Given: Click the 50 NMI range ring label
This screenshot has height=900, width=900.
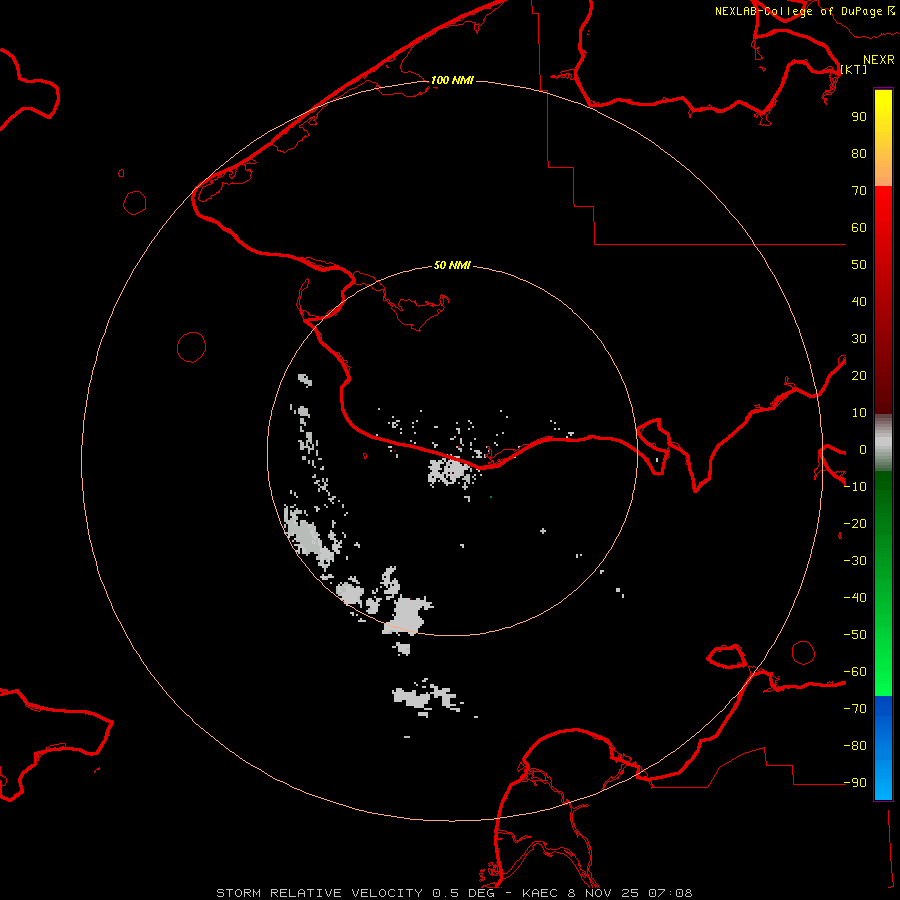Looking at the screenshot, I should 452,265.
